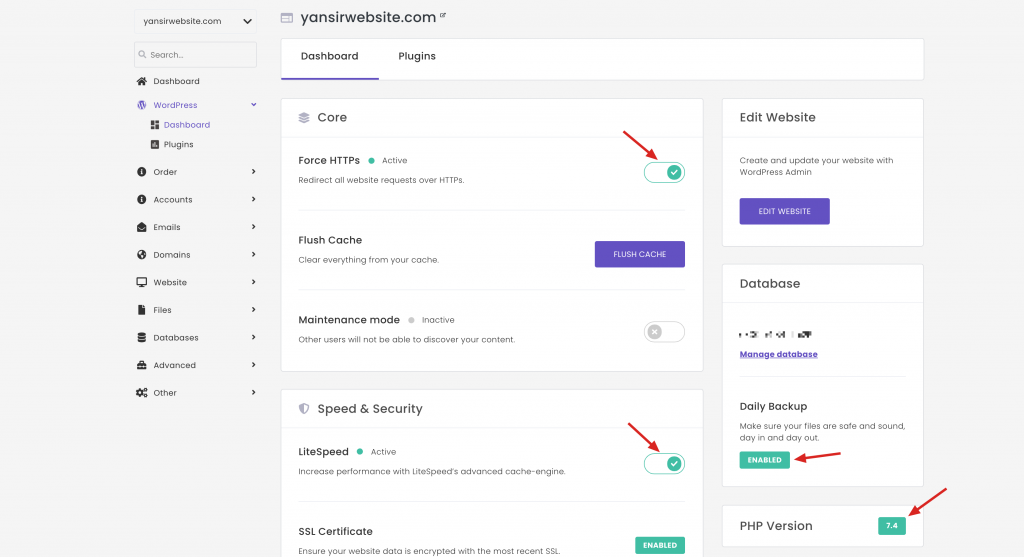Expand the Order menu chevron
The width and height of the screenshot is (1024, 557).
(253, 172)
